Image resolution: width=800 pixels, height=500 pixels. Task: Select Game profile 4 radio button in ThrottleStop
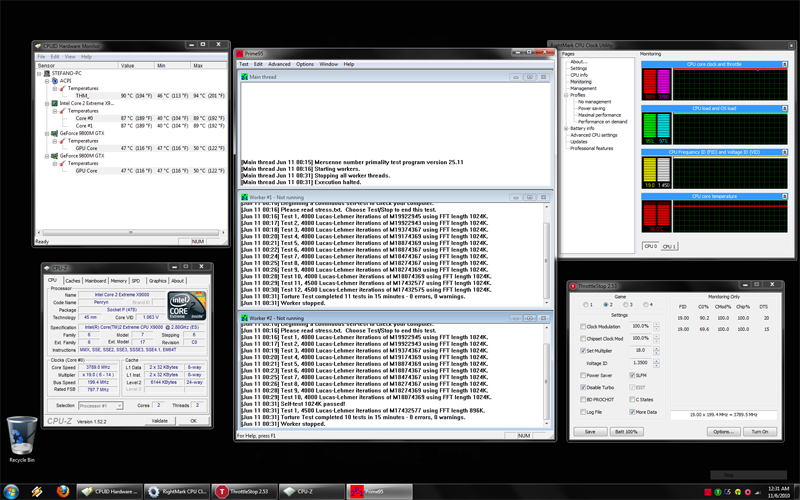(x=645, y=305)
